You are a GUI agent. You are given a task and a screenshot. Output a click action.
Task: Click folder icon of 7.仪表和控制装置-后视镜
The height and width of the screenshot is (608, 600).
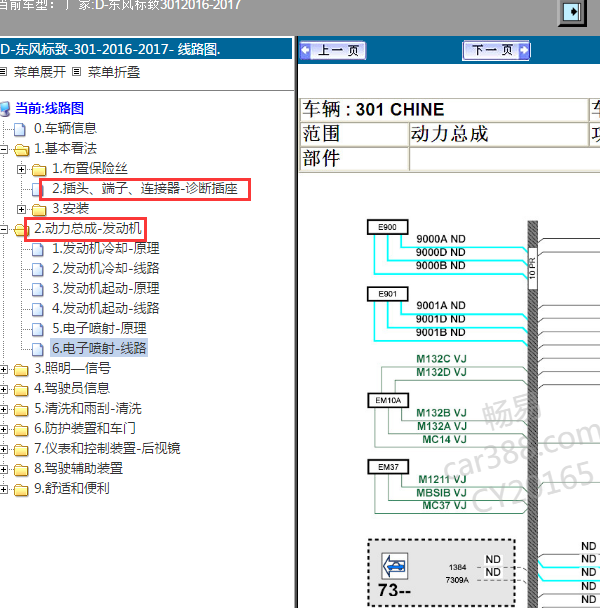(21, 450)
